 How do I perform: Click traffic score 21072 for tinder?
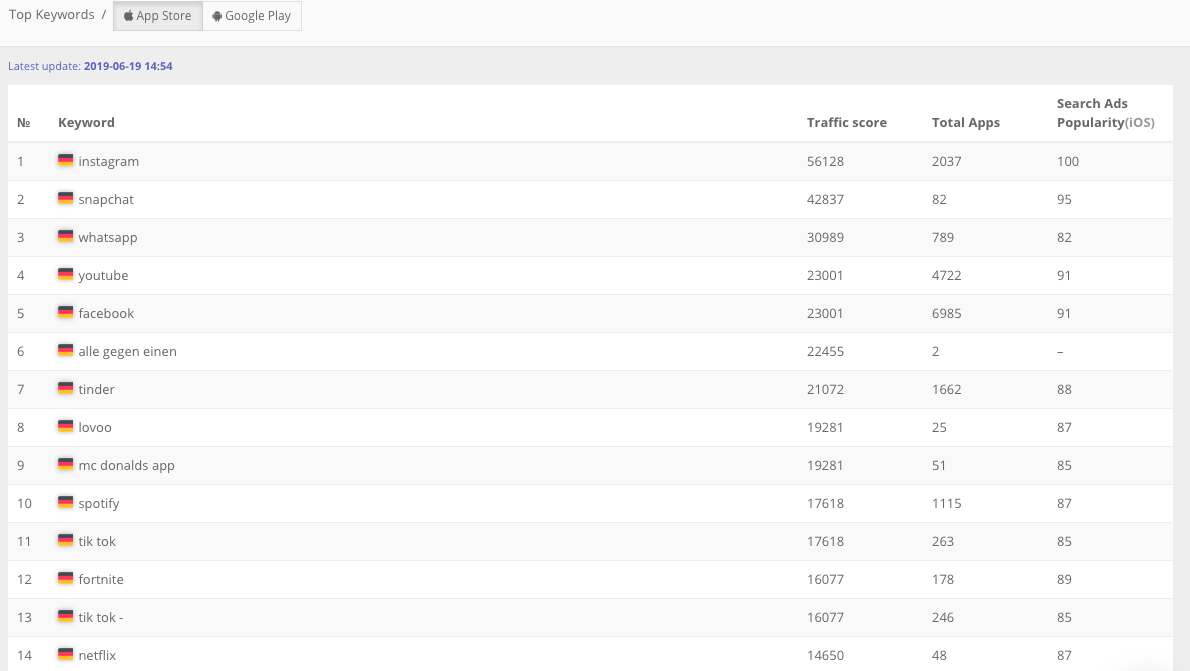click(x=825, y=389)
